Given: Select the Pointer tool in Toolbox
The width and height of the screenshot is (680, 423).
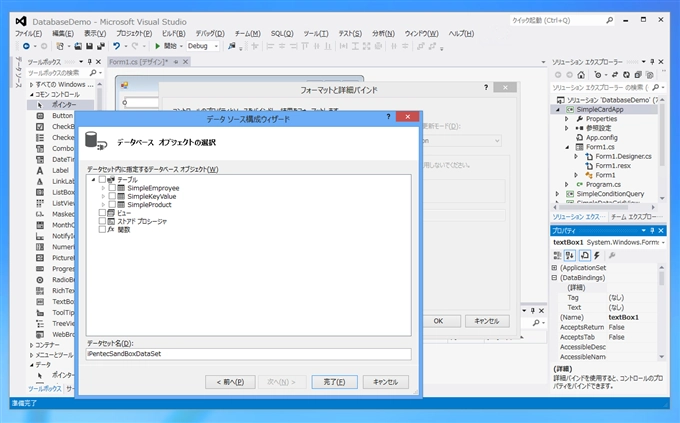Looking at the screenshot, I should click(x=60, y=105).
